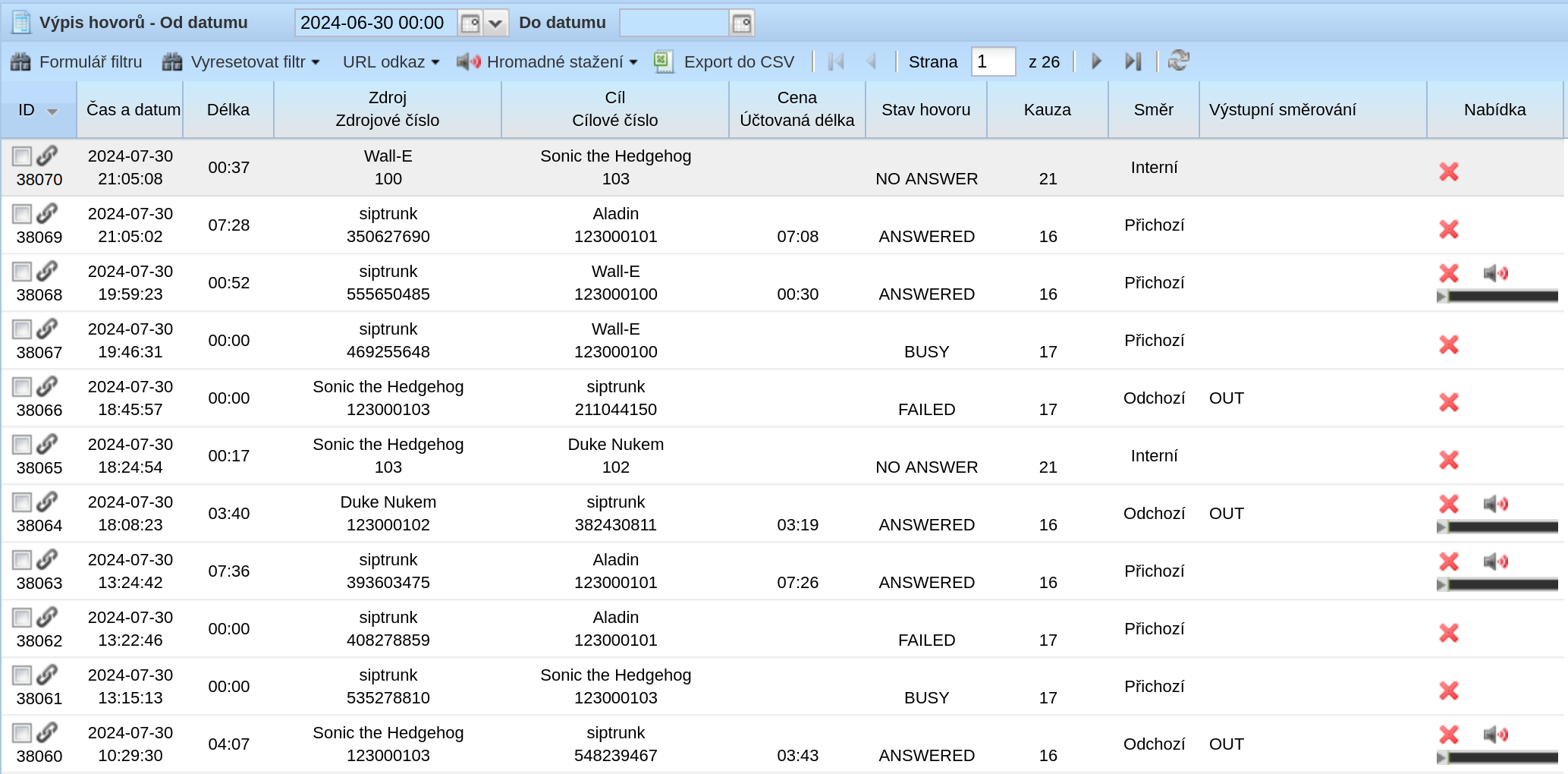Sort by Směr column header
Image resolution: width=1568 pixels, height=774 pixels.
1154,110
